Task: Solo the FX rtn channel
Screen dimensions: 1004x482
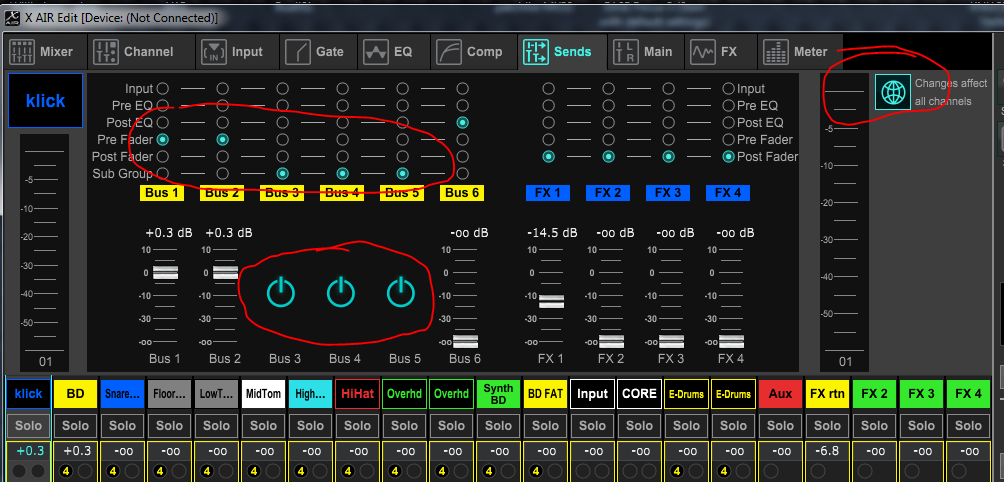Action: [827, 426]
